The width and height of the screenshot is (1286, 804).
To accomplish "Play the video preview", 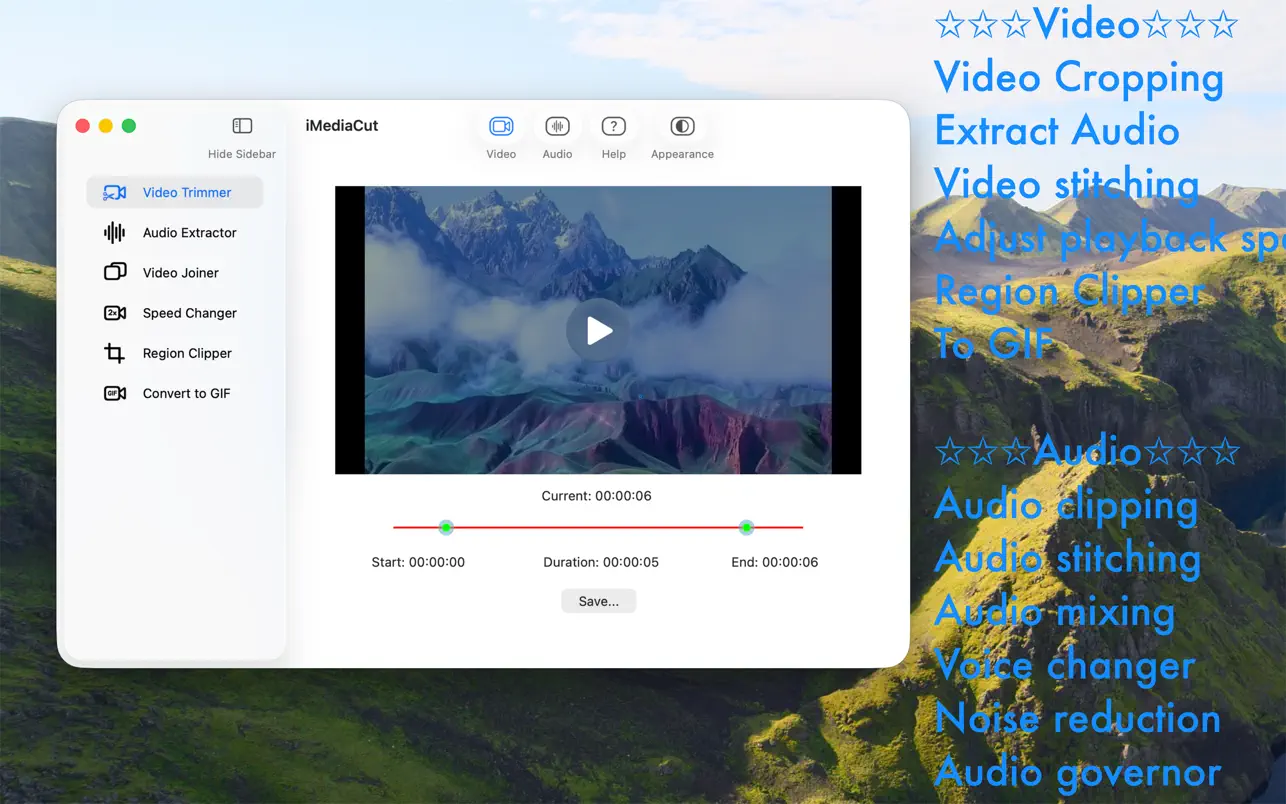I will (x=598, y=330).
